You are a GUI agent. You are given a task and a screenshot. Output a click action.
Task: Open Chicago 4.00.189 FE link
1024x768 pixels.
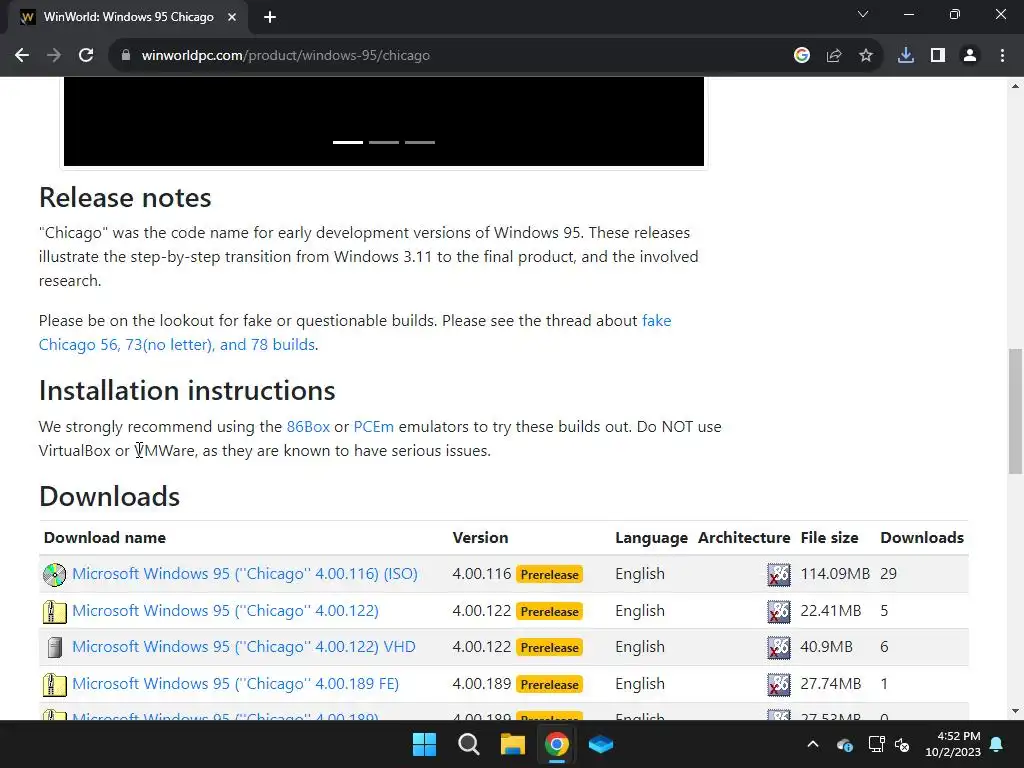point(235,684)
